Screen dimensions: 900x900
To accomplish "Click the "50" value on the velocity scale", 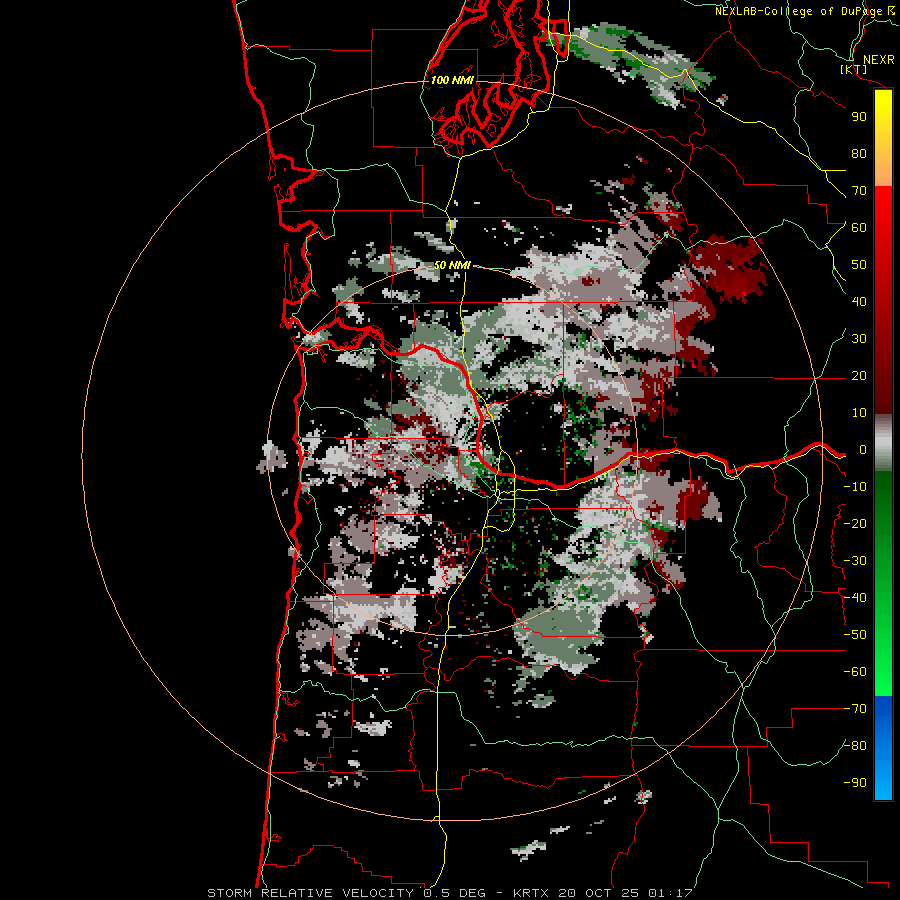I will pos(859,265).
